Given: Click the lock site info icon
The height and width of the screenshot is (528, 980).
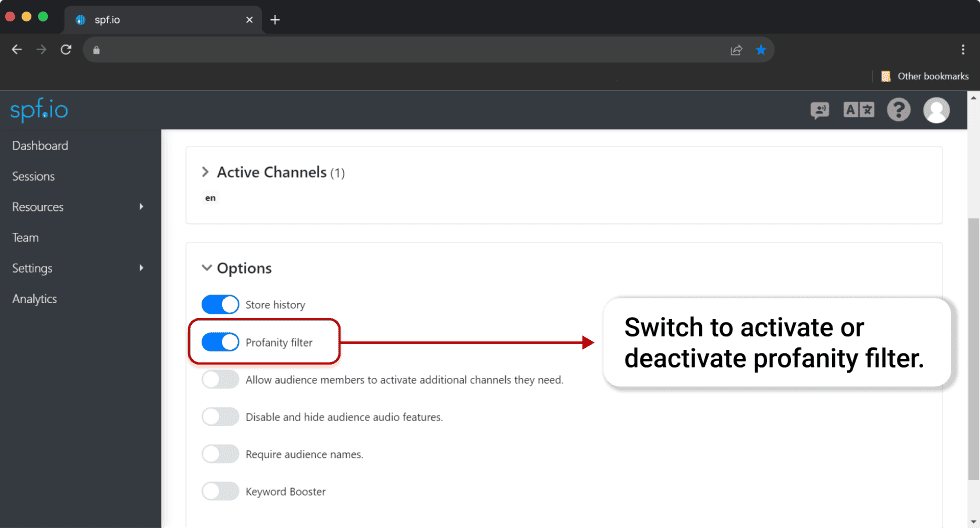Looking at the screenshot, I should 96,50.
